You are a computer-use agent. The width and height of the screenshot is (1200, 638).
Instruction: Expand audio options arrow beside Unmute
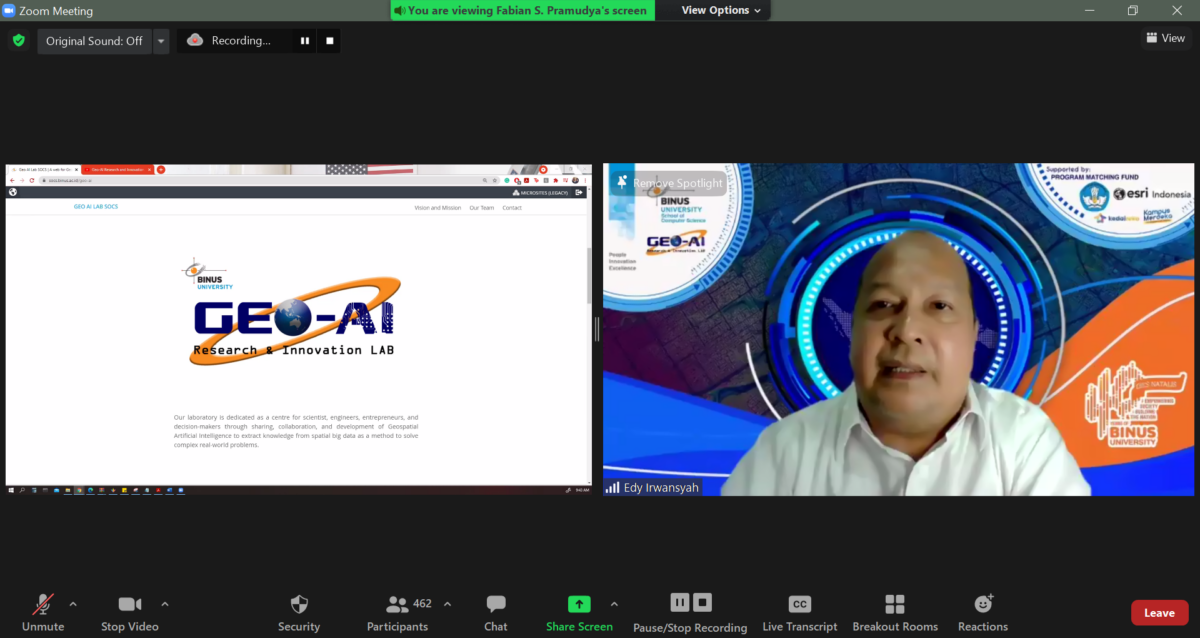pos(72,604)
